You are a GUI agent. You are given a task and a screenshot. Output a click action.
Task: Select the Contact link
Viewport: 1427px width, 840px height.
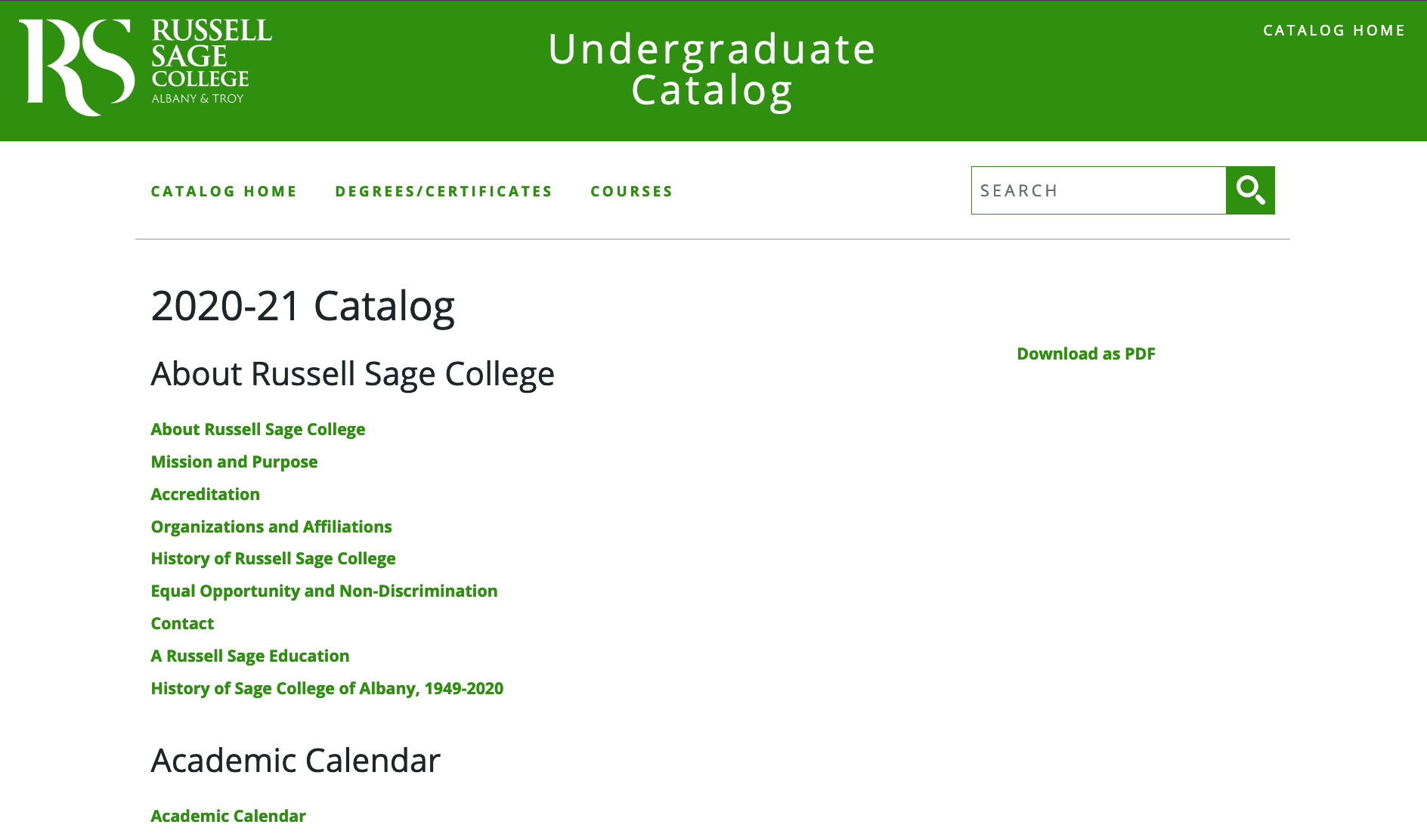tap(181, 623)
